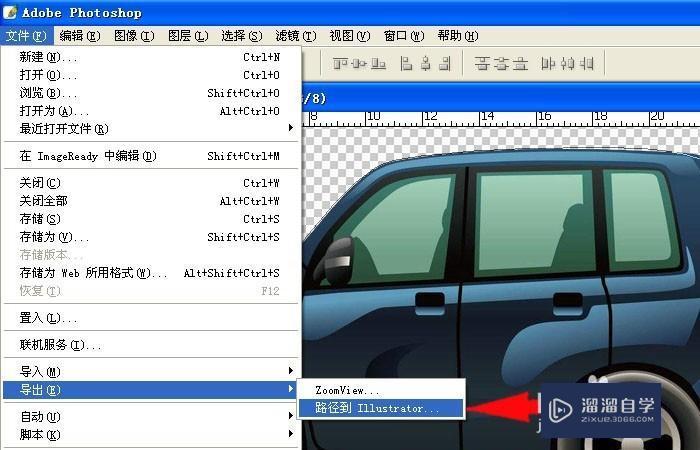
Task: Click the Align left edges icon
Action: [x=406, y=64]
